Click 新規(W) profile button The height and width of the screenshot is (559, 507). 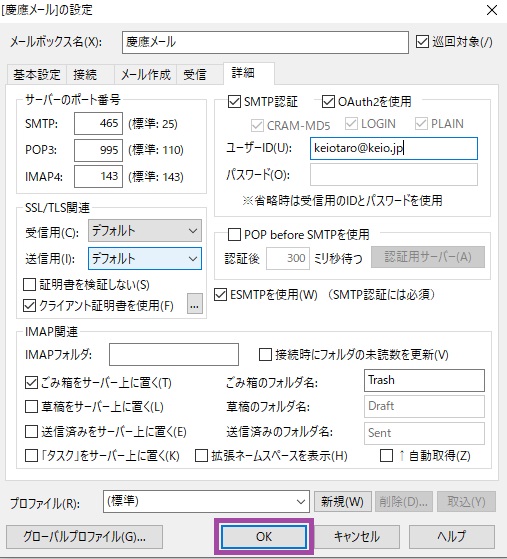[x=342, y=502]
